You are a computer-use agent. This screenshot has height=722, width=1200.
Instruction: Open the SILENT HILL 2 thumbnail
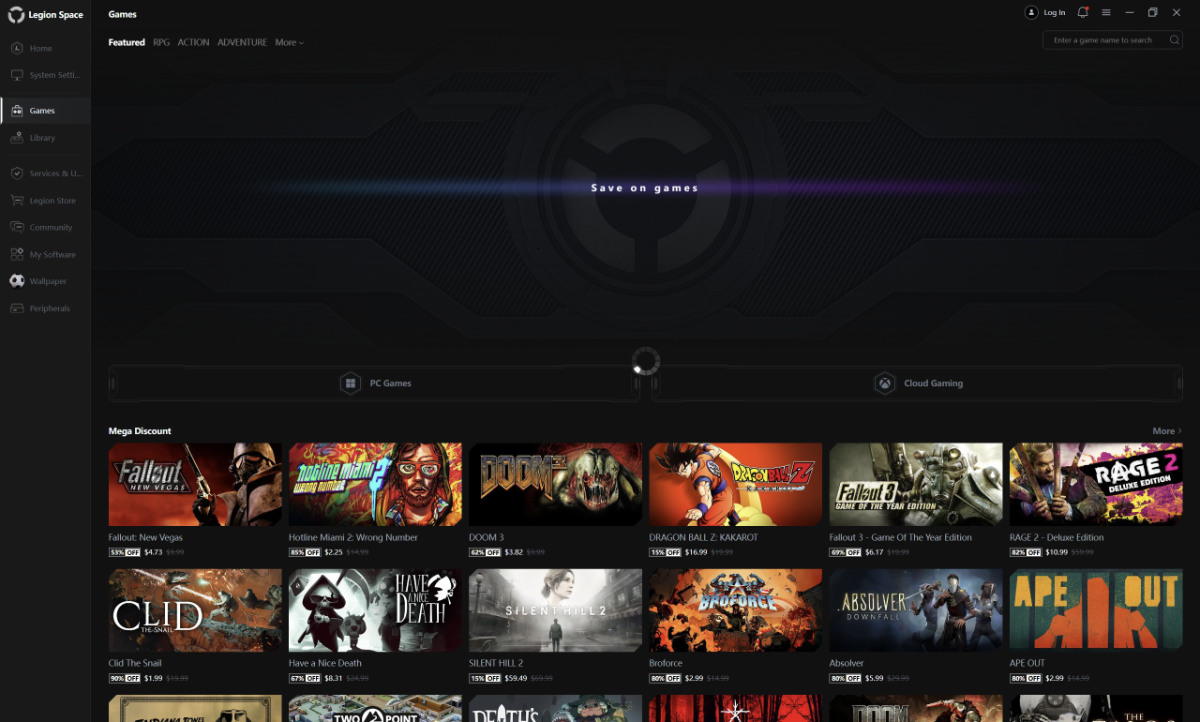click(555, 610)
